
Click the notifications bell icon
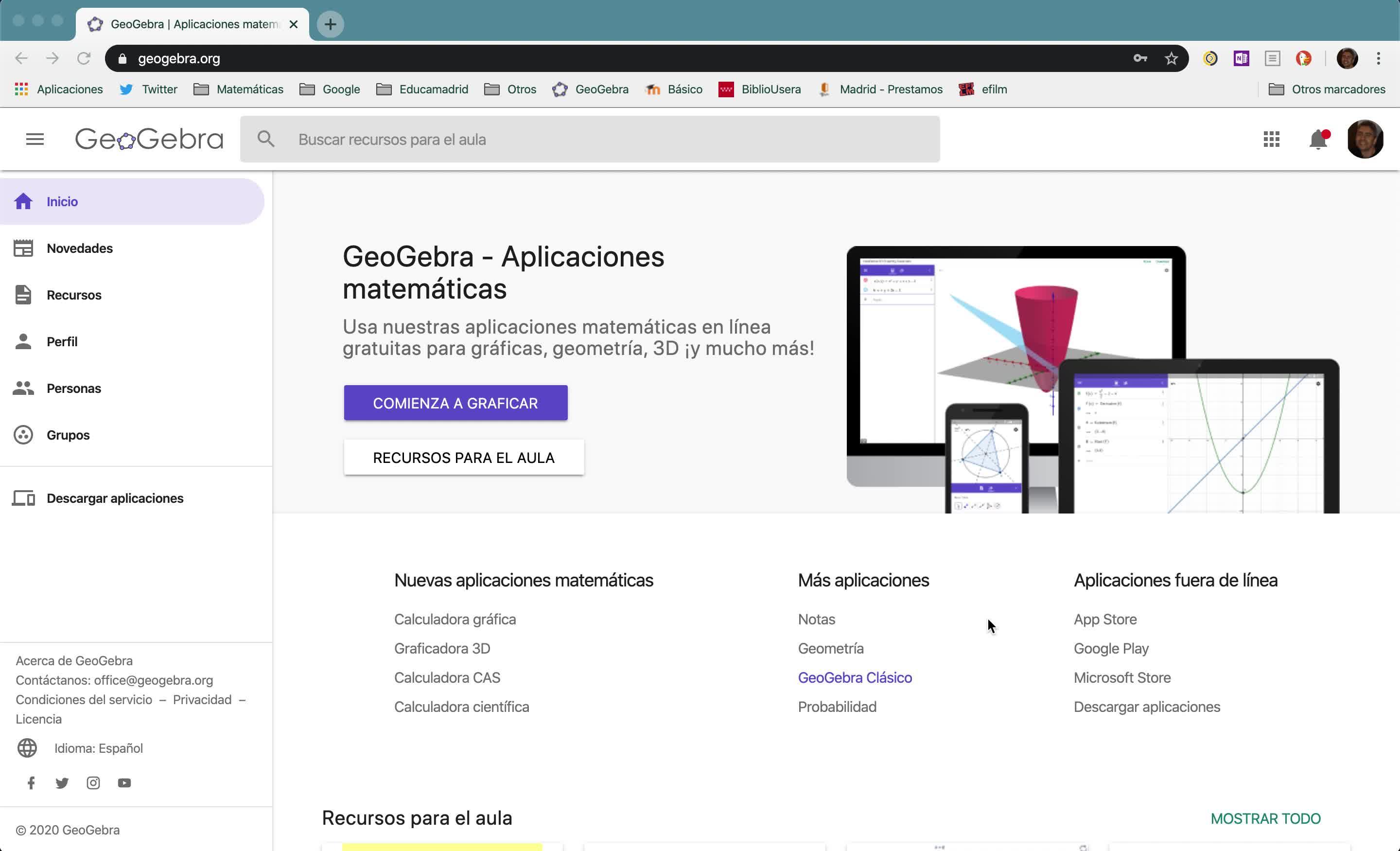[x=1318, y=139]
